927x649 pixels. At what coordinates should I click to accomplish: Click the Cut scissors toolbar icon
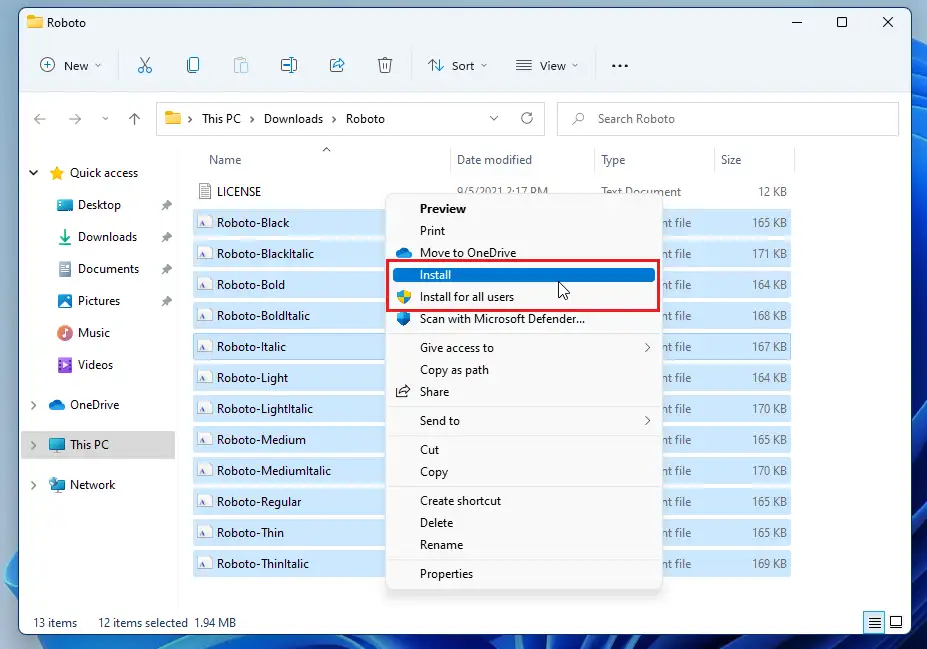click(145, 65)
